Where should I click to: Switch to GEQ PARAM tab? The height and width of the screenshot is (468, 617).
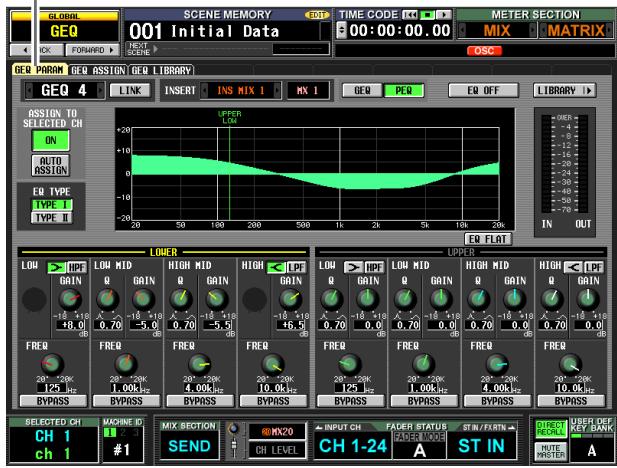tap(39, 70)
